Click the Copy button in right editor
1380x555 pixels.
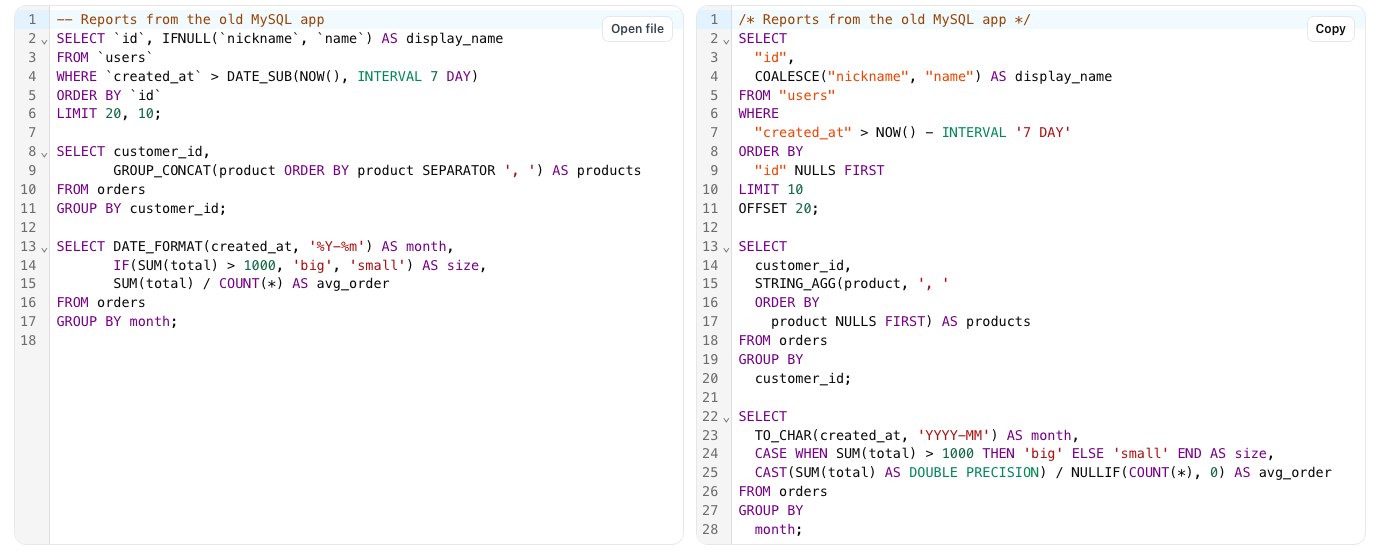pyautogui.click(x=1330, y=29)
